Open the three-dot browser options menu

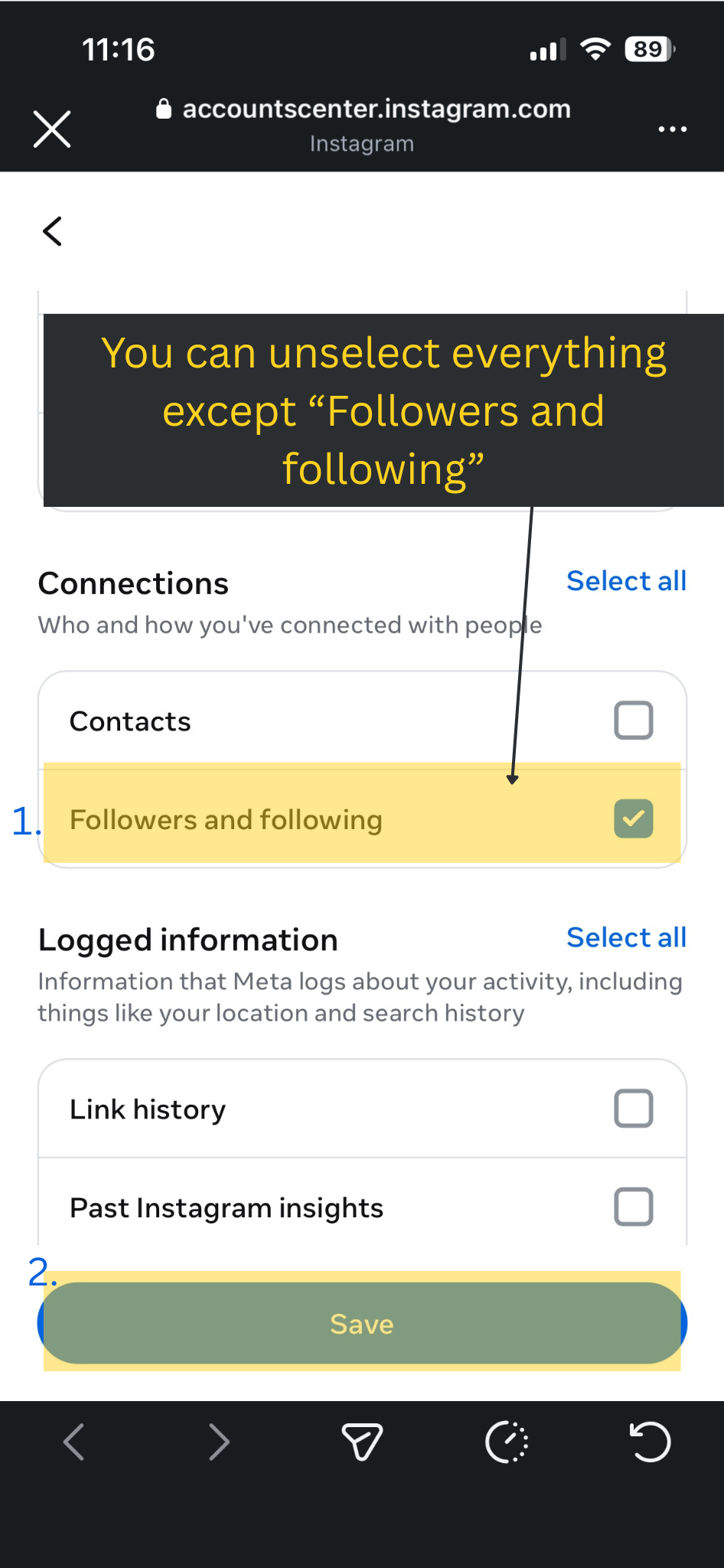click(x=673, y=129)
